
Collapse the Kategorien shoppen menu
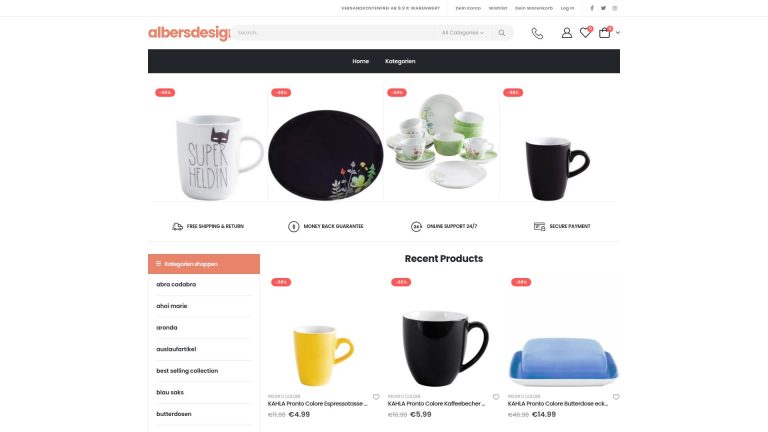204,264
